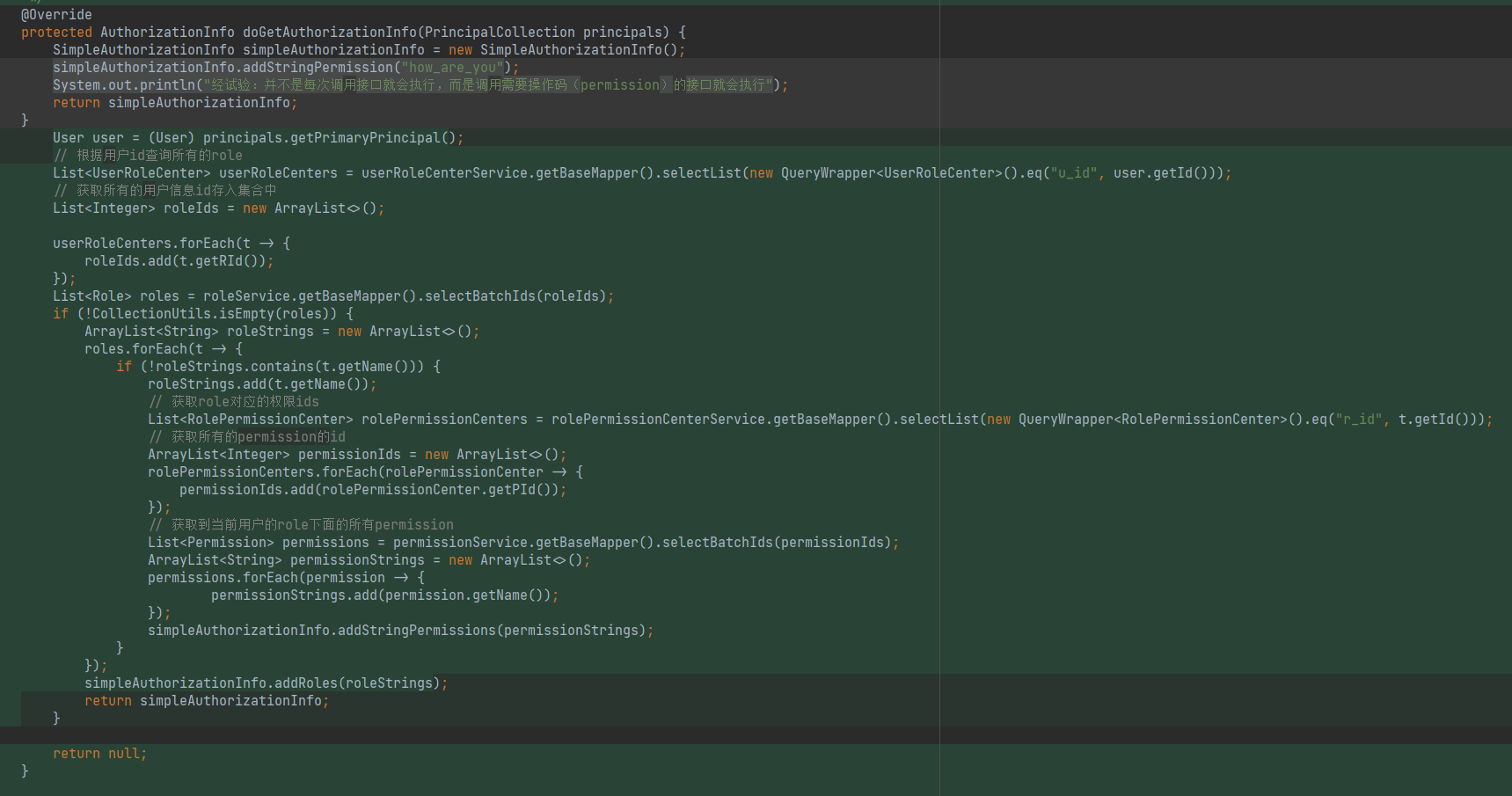Click permissionStrings.add(permission.getName()) statement
This screenshot has height=796, width=1512.
(385, 595)
